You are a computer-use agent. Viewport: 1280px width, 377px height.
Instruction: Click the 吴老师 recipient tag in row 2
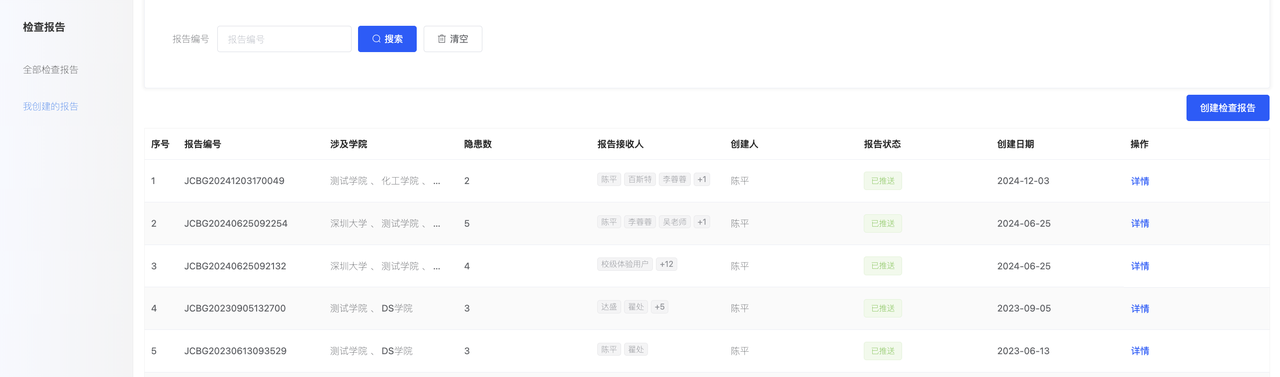coord(675,222)
